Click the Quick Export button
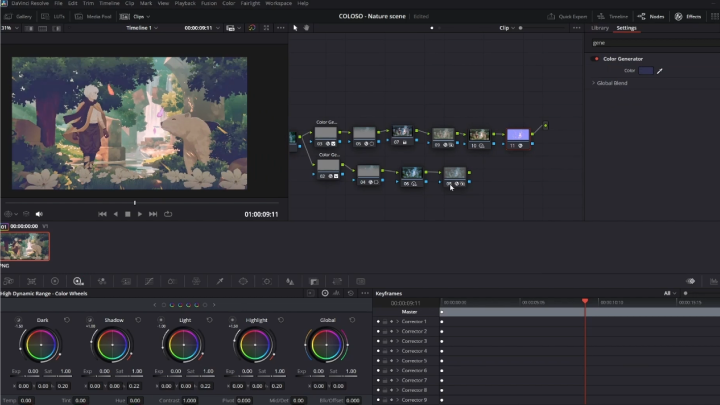Screen dimensions: 720x405 567,17
